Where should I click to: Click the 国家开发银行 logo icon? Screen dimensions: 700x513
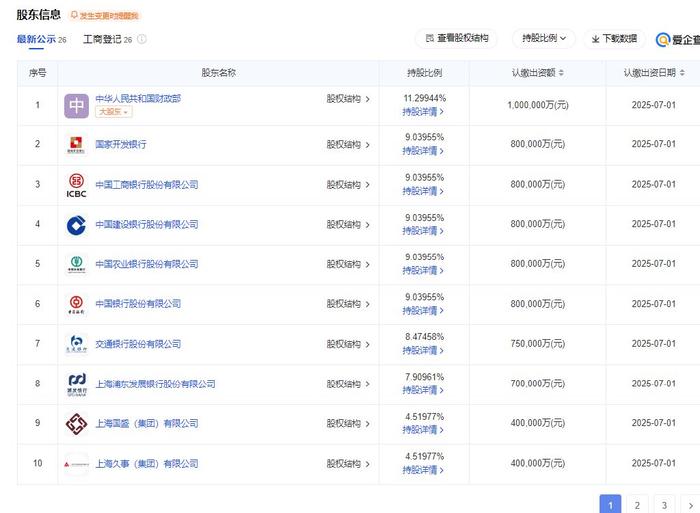coord(76,144)
